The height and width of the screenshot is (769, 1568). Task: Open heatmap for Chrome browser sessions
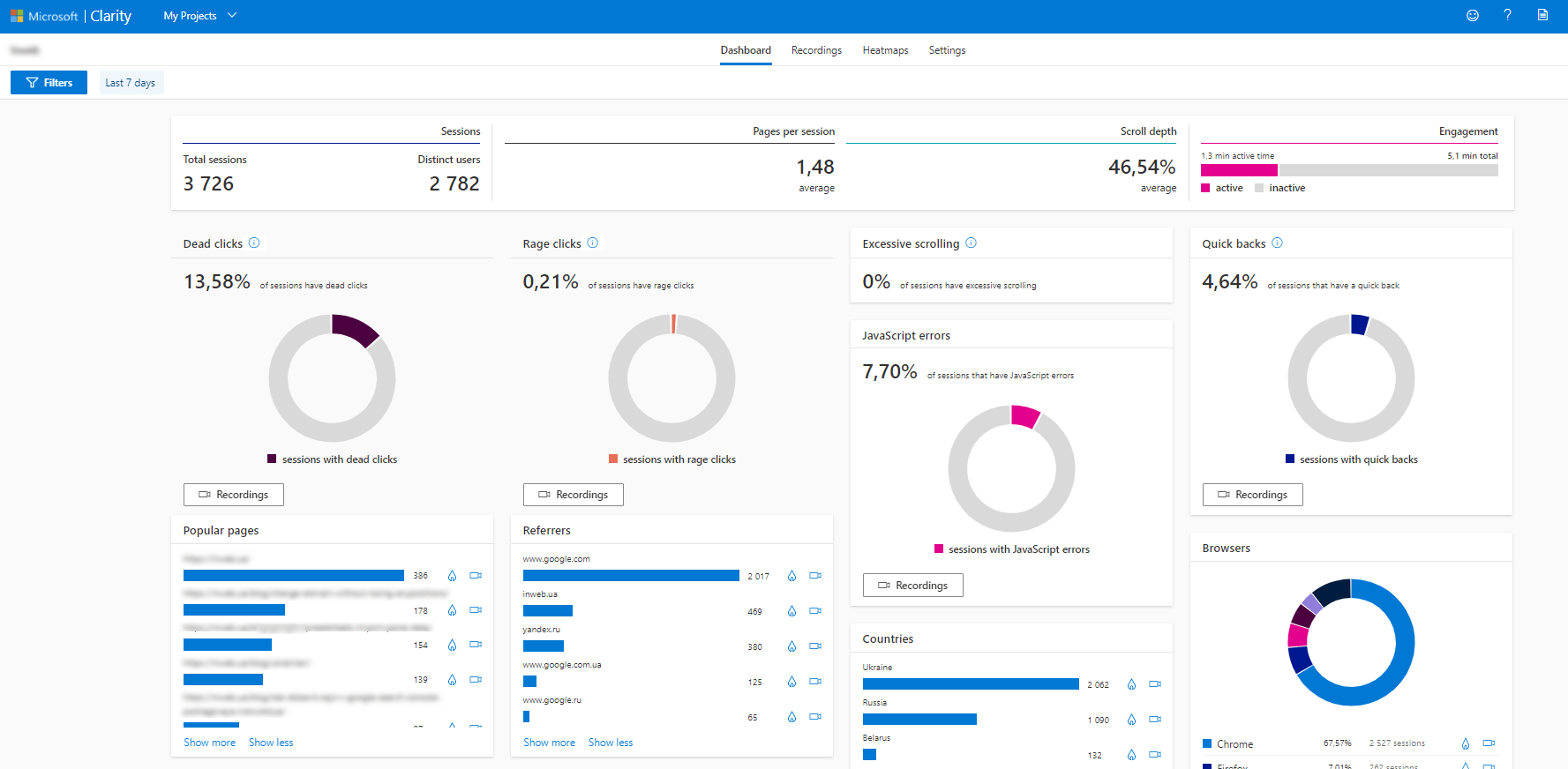1466,743
